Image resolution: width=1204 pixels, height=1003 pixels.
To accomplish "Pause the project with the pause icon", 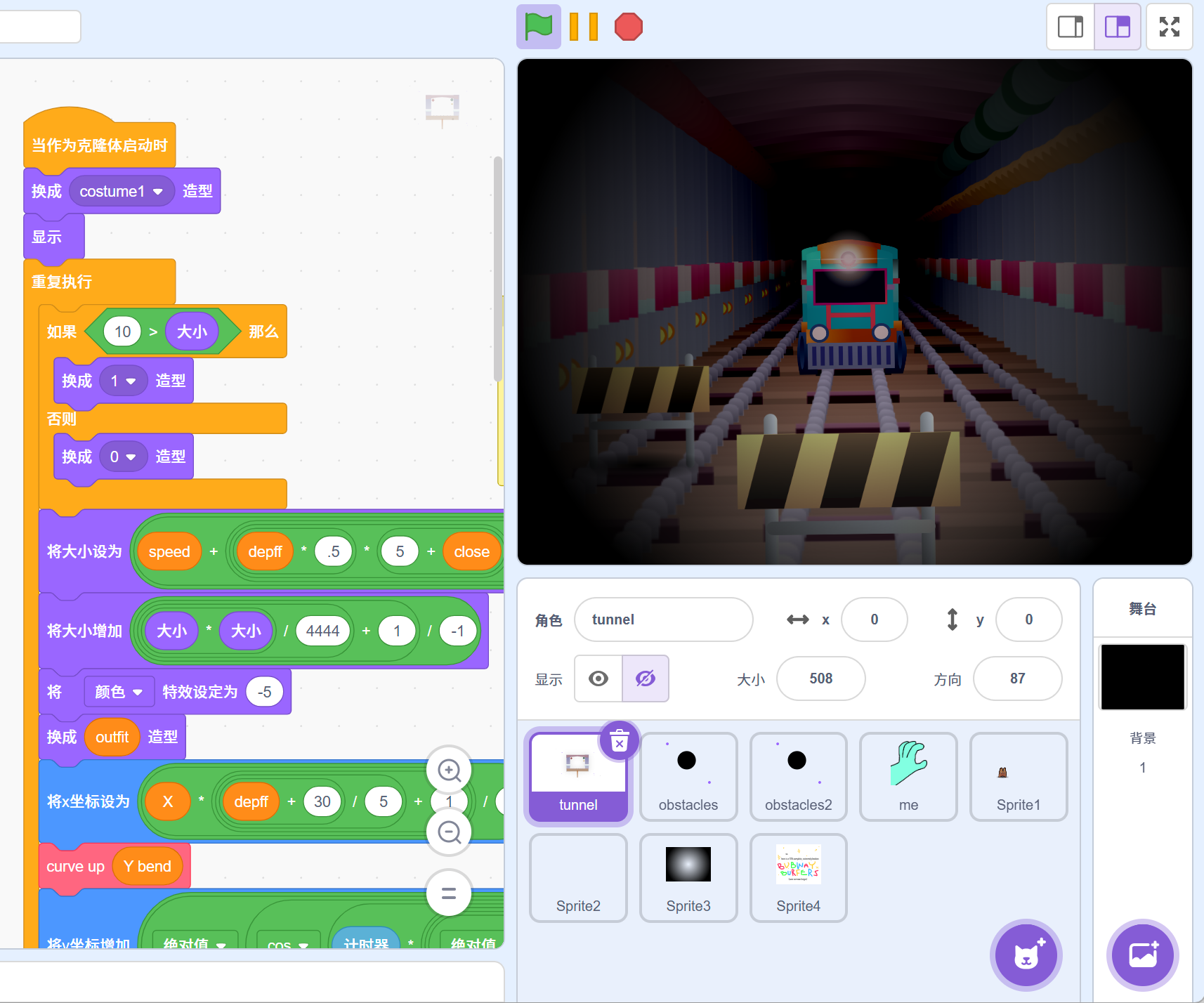I will click(x=583, y=27).
